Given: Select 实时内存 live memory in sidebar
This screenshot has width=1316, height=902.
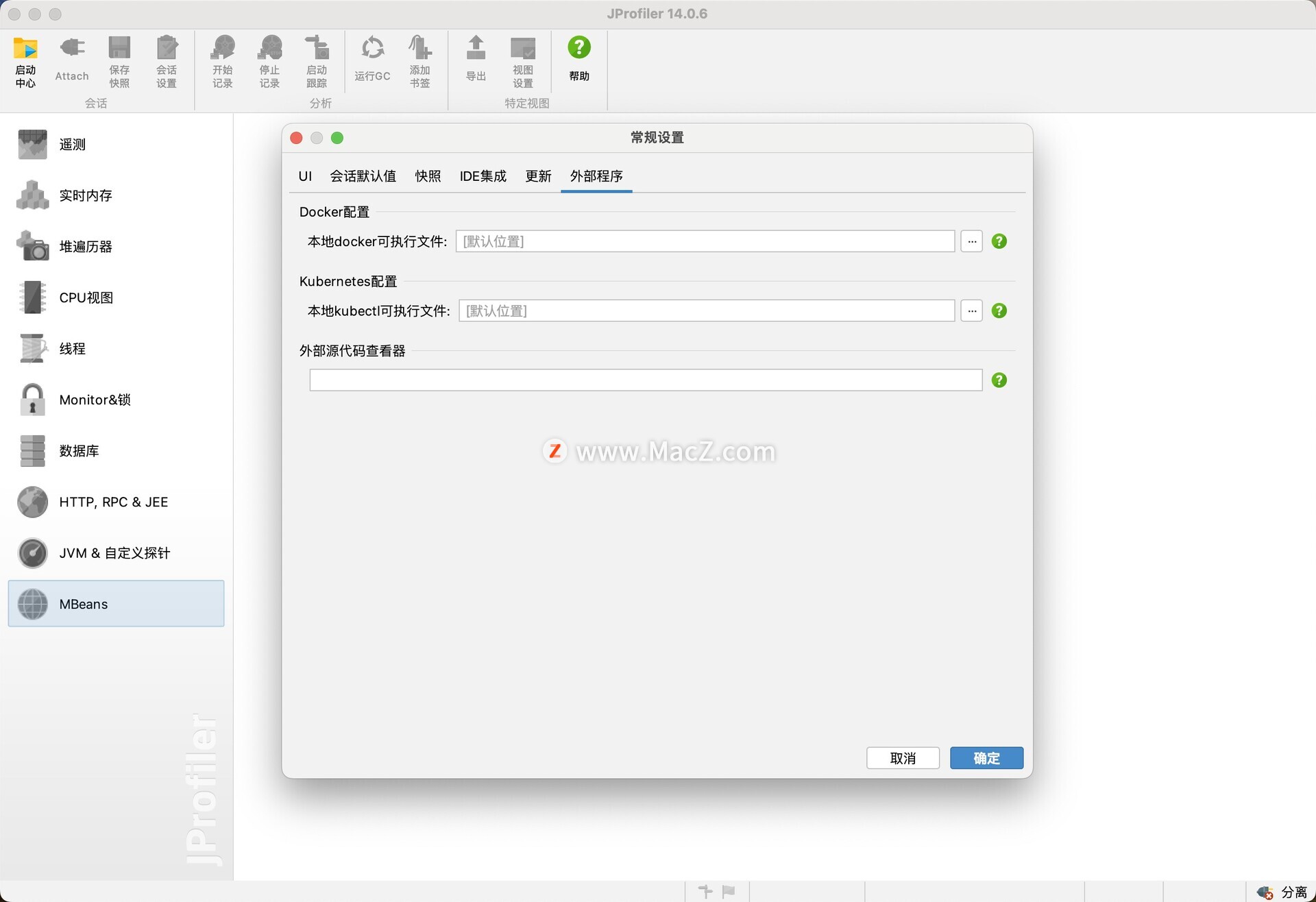Looking at the screenshot, I should click(x=117, y=195).
